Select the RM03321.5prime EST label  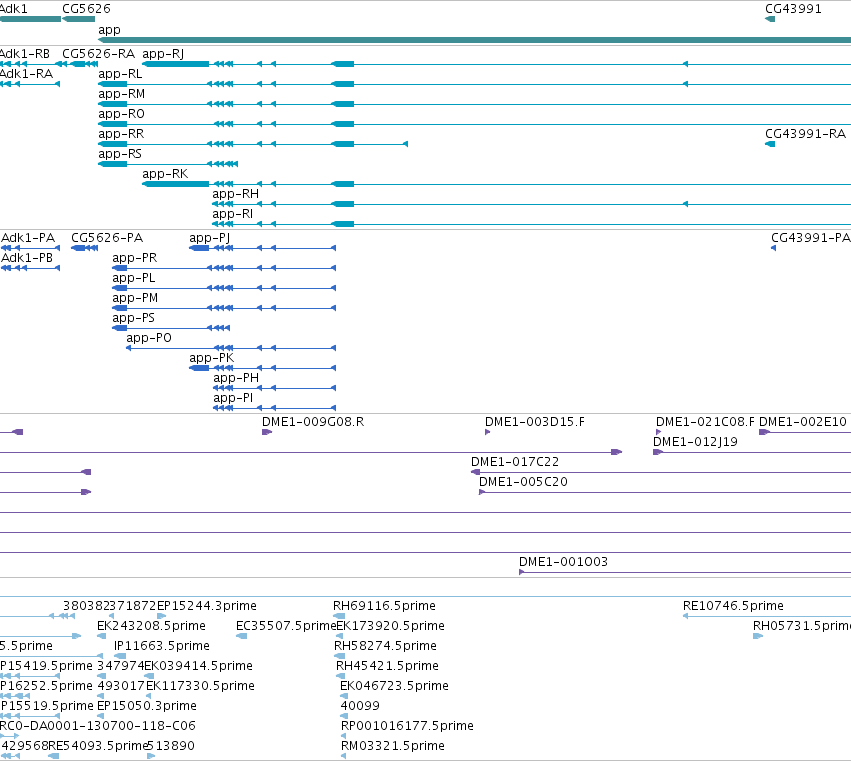393,746
